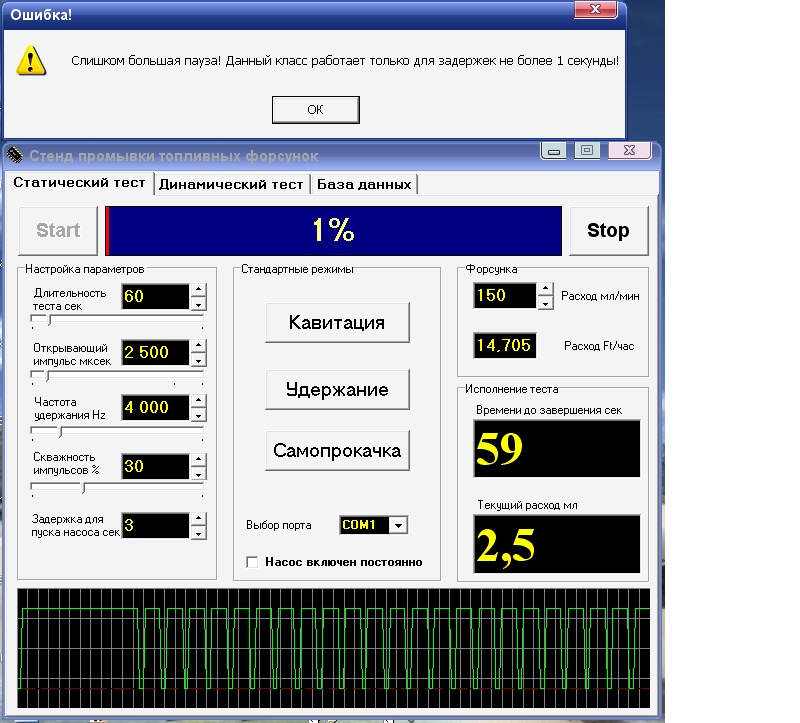
Task: Select the 'Статический тест' tab
Action: (79, 183)
